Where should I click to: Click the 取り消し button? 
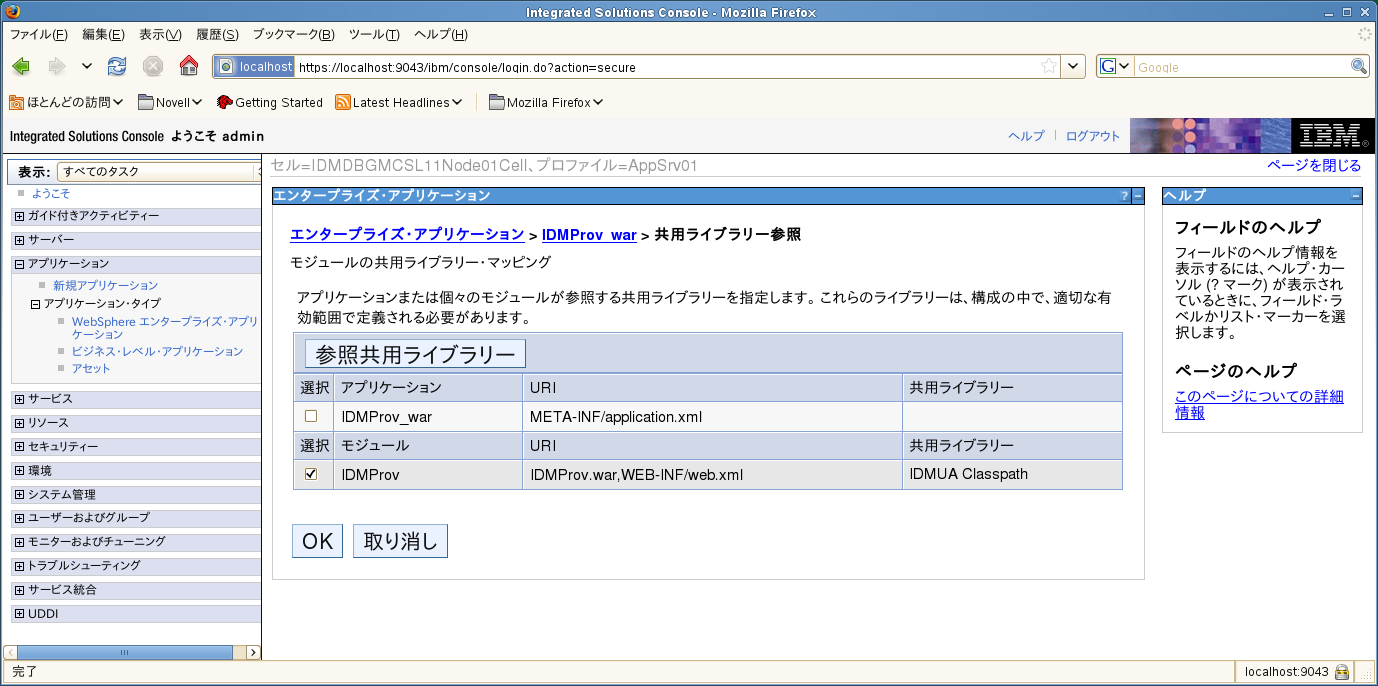[x=400, y=541]
